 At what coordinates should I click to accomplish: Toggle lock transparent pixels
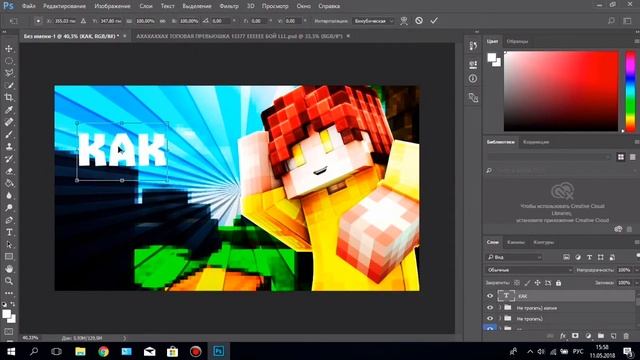tap(517, 282)
